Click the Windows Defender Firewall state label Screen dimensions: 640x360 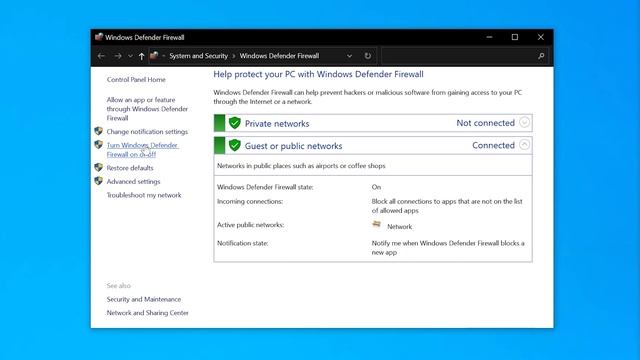coord(265,187)
